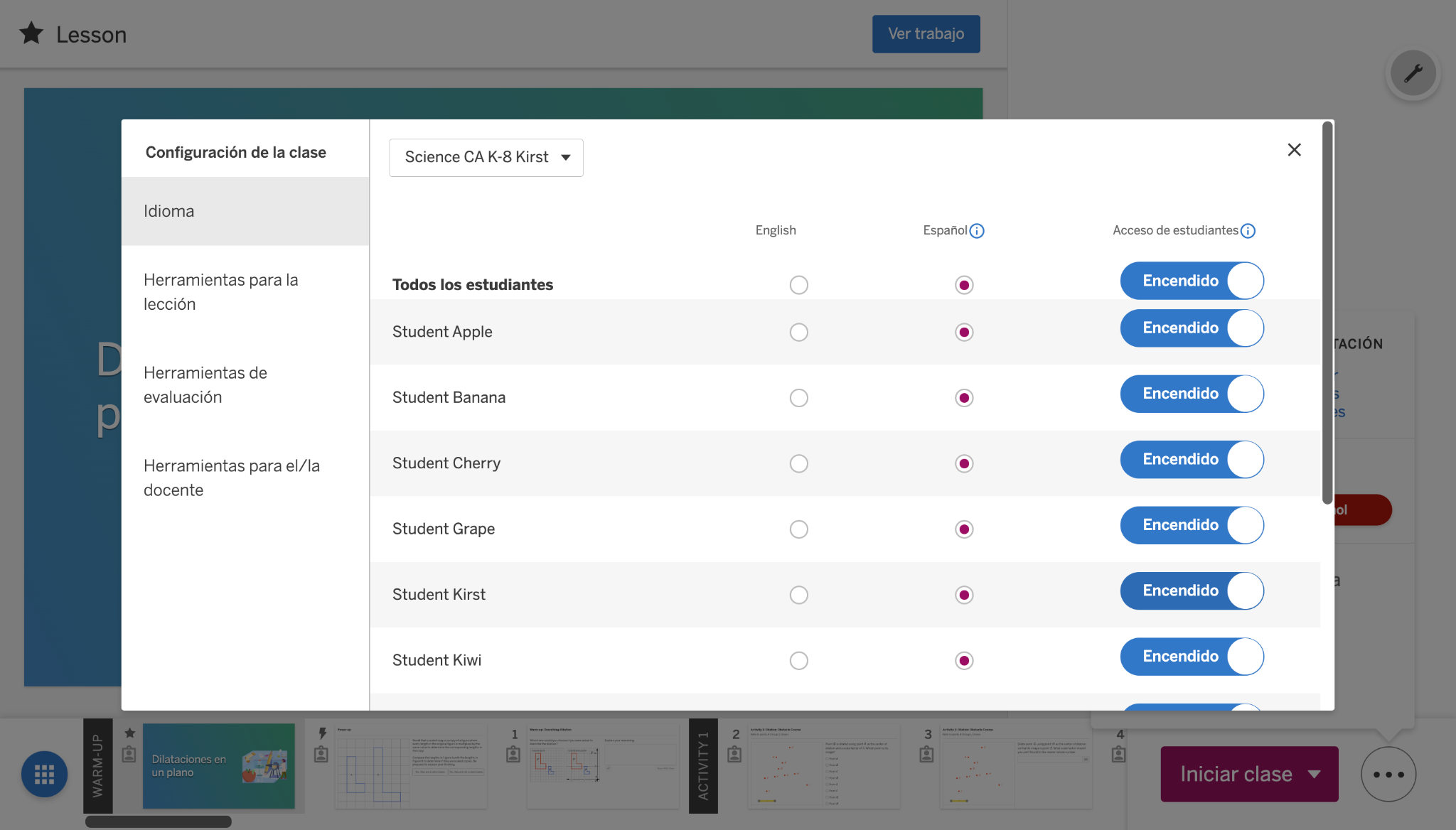This screenshot has height=830, width=1456.
Task: Click the lightning bolt icon on Power-up slide
Action: pos(322,733)
